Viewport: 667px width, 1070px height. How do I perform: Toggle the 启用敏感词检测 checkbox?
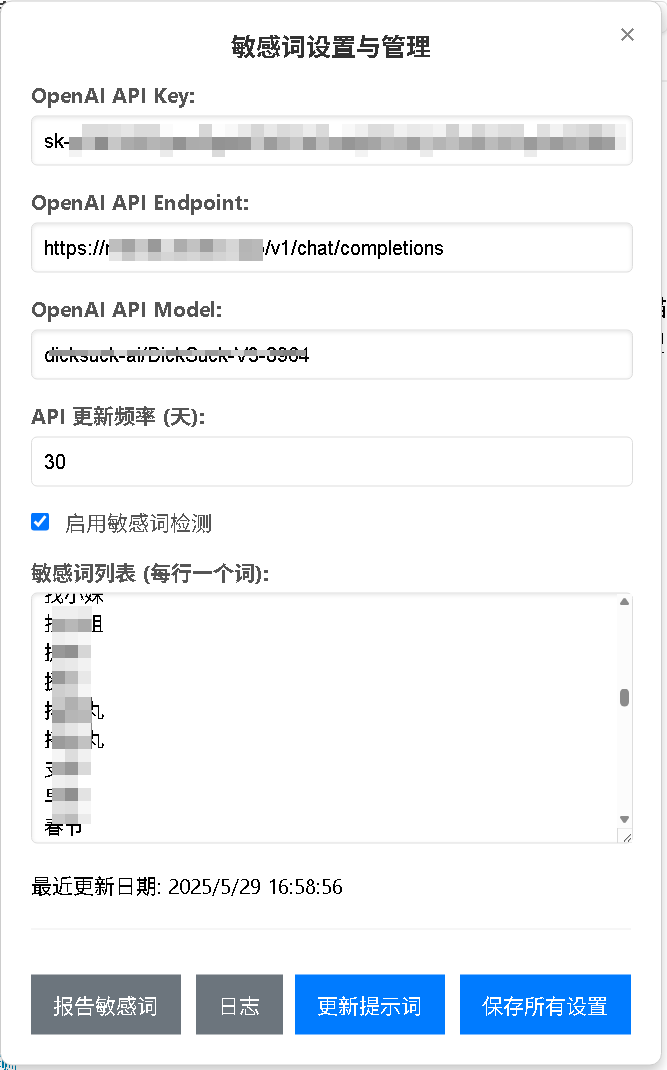pos(40,522)
